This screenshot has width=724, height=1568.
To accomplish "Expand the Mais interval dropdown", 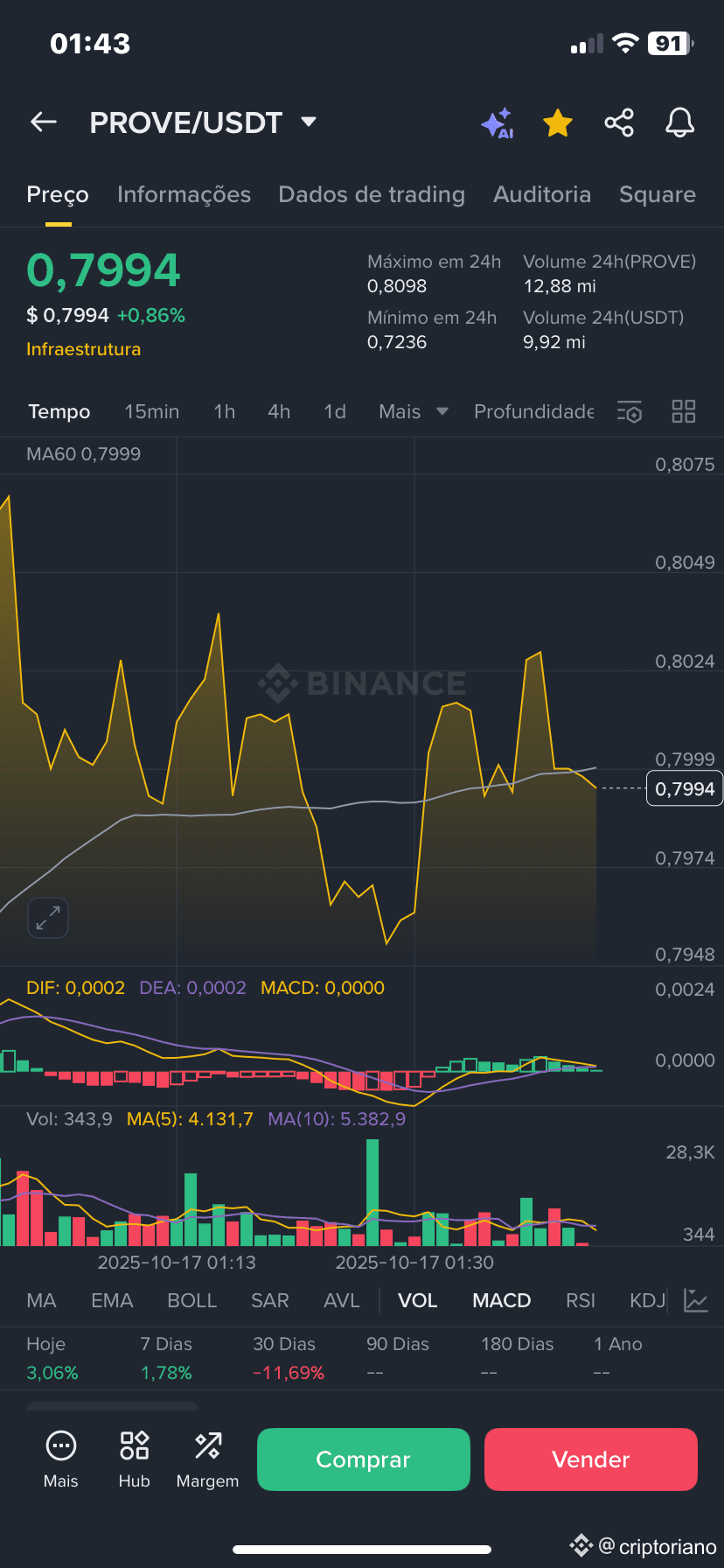I will [414, 411].
